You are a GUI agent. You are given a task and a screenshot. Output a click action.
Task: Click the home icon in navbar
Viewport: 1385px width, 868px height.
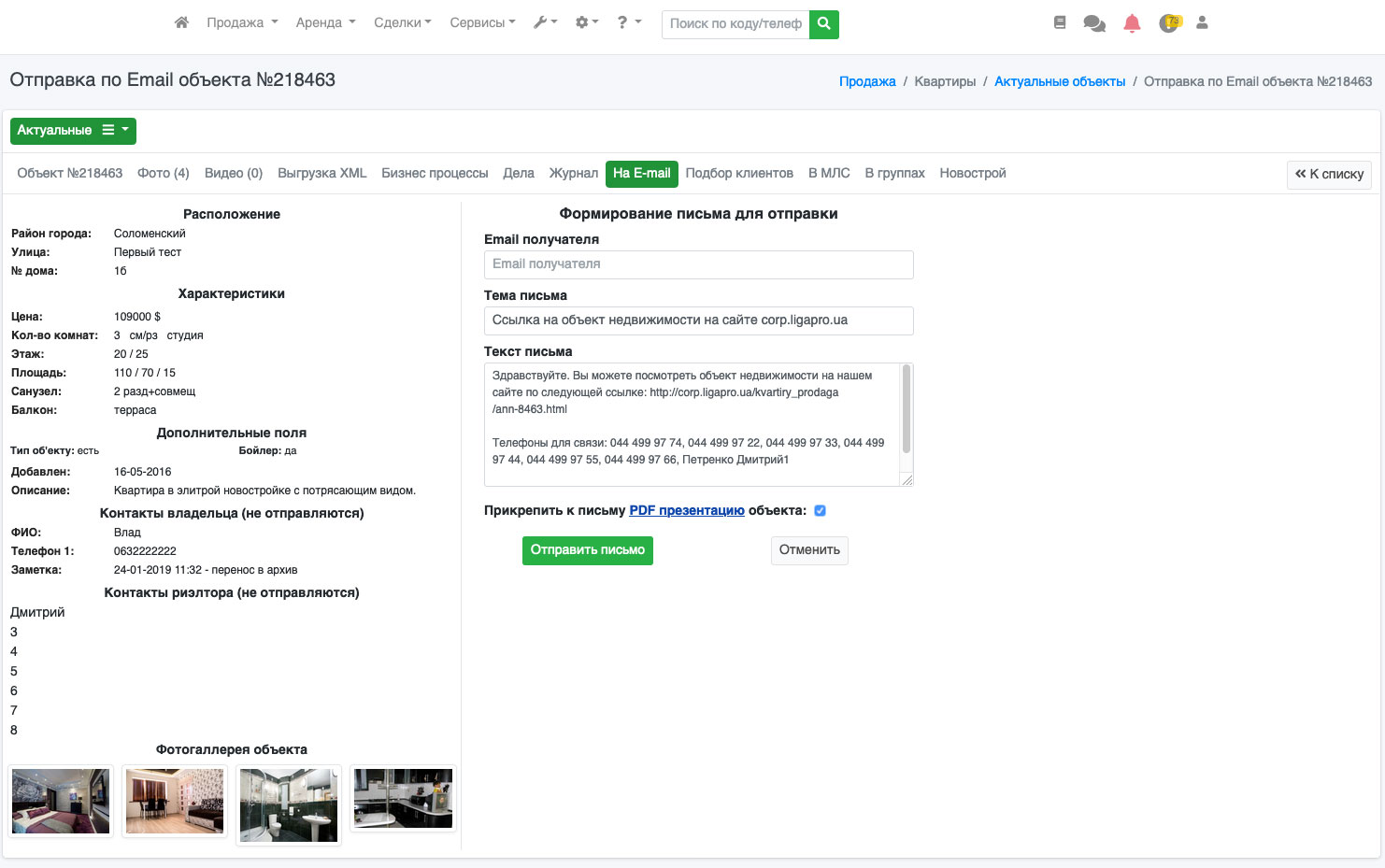[181, 22]
